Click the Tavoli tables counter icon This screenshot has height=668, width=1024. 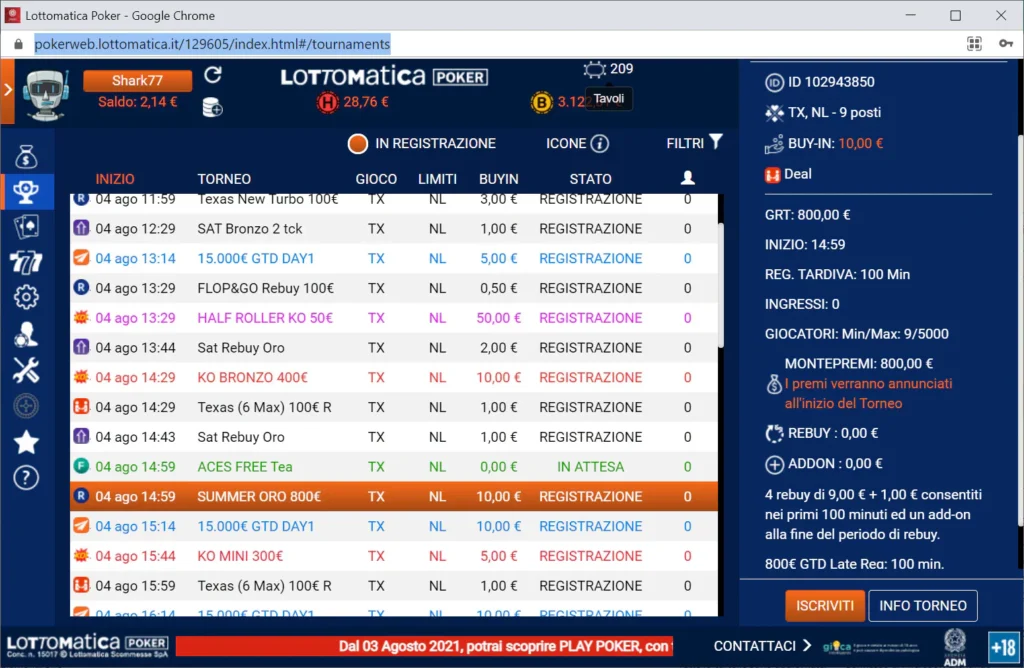594,69
